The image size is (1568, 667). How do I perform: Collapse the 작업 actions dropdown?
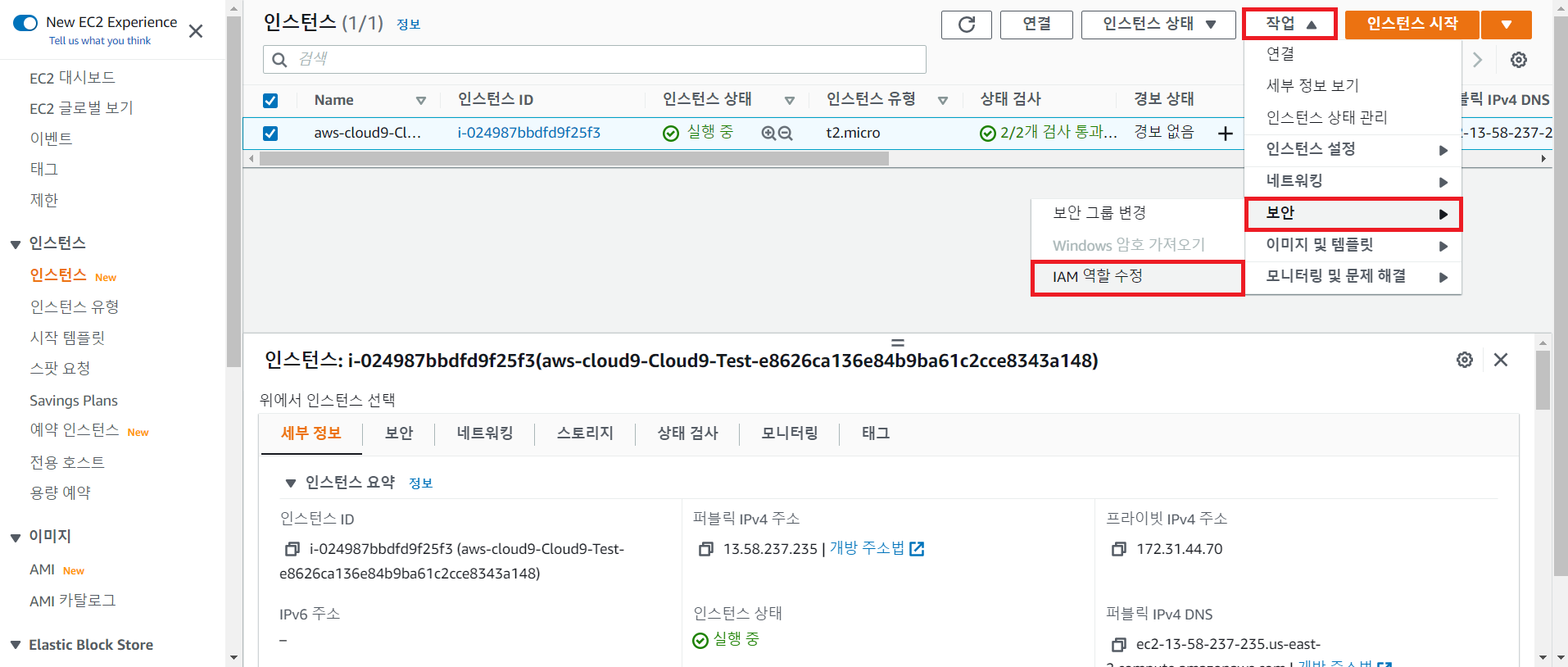(1289, 24)
